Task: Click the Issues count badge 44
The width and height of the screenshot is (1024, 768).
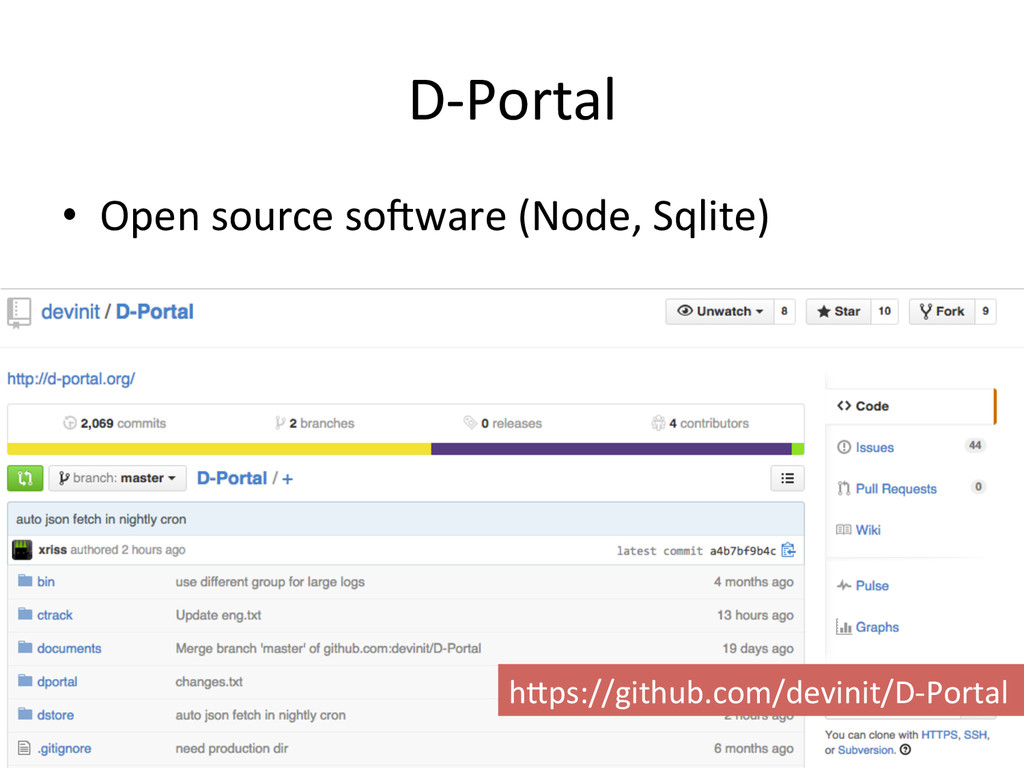Action: [x=975, y=445]
